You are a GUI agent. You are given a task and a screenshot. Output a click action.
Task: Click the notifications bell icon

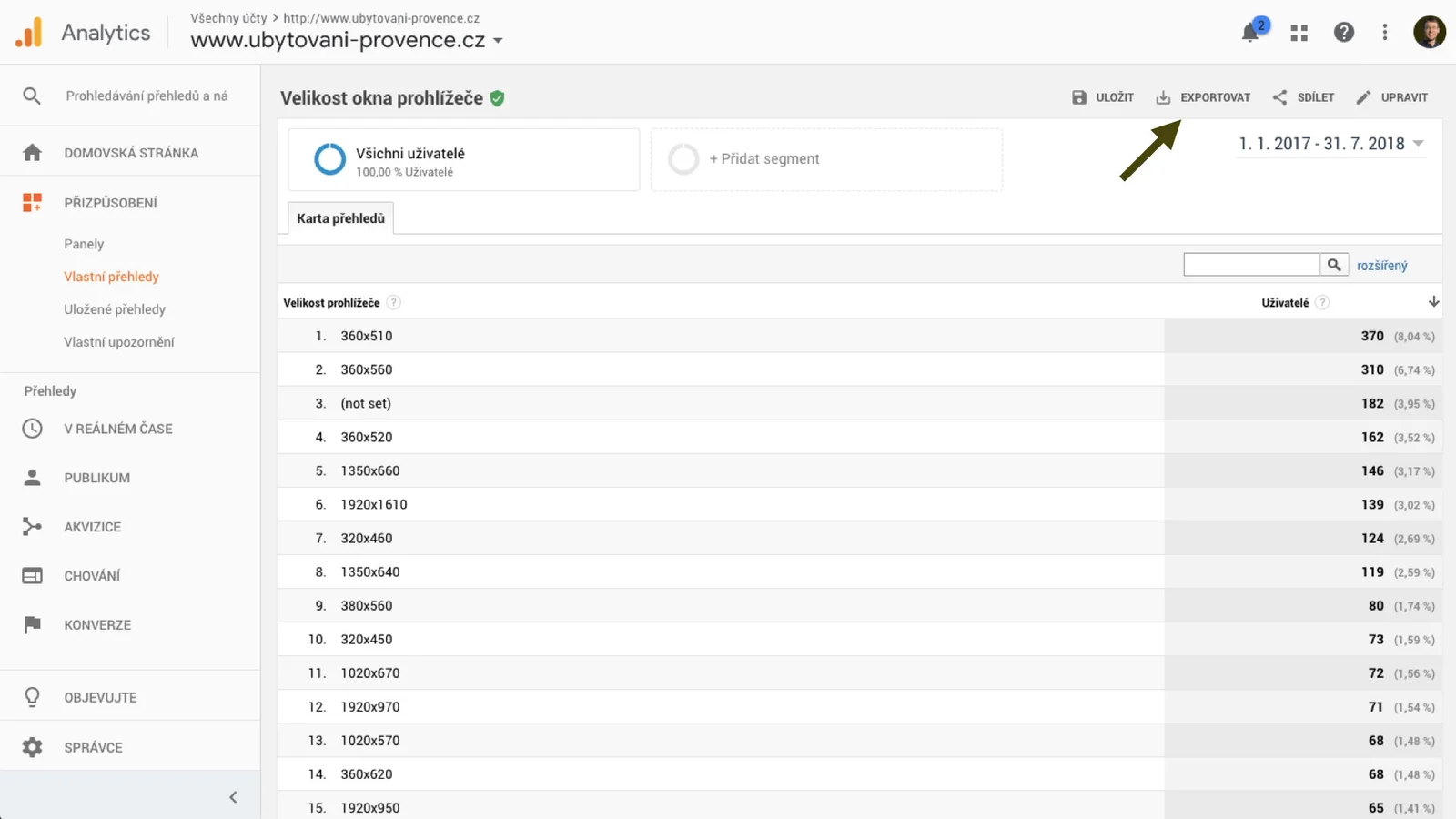click(1249, 32)
